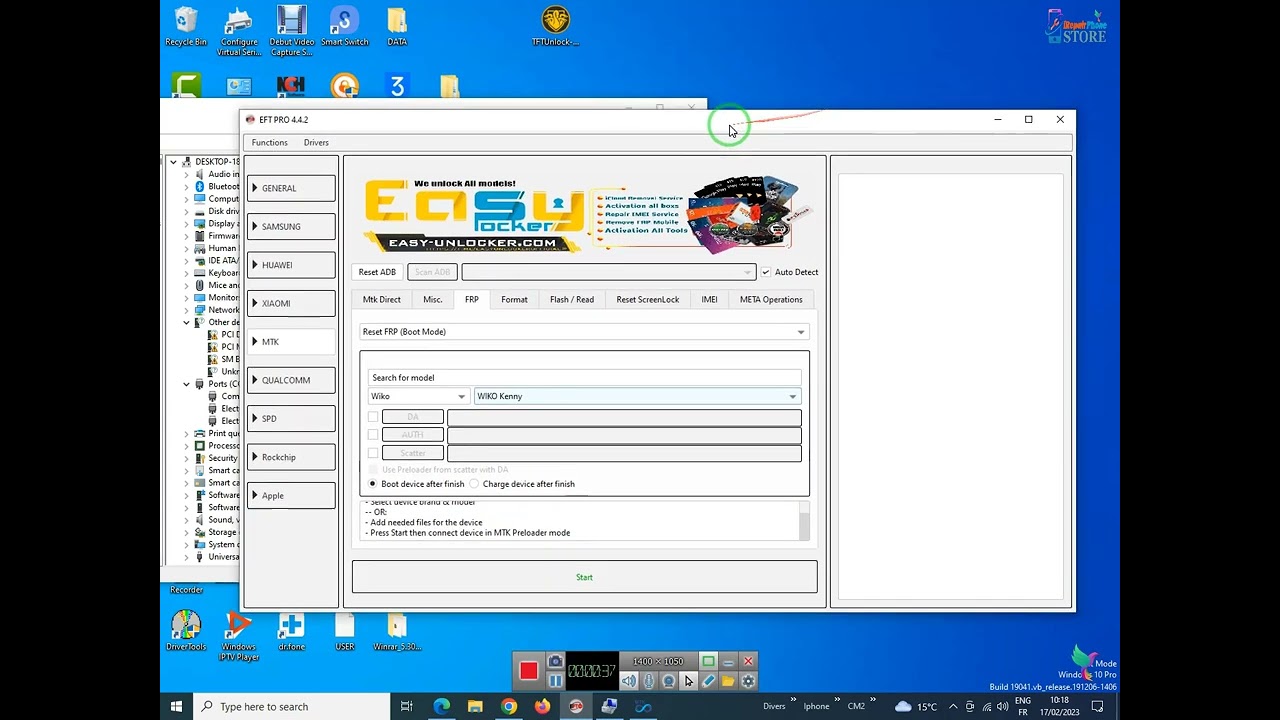Open dr.fone desktop shortcut
This screenshot has height=720, width=1280.
click(x=292, y=632)
